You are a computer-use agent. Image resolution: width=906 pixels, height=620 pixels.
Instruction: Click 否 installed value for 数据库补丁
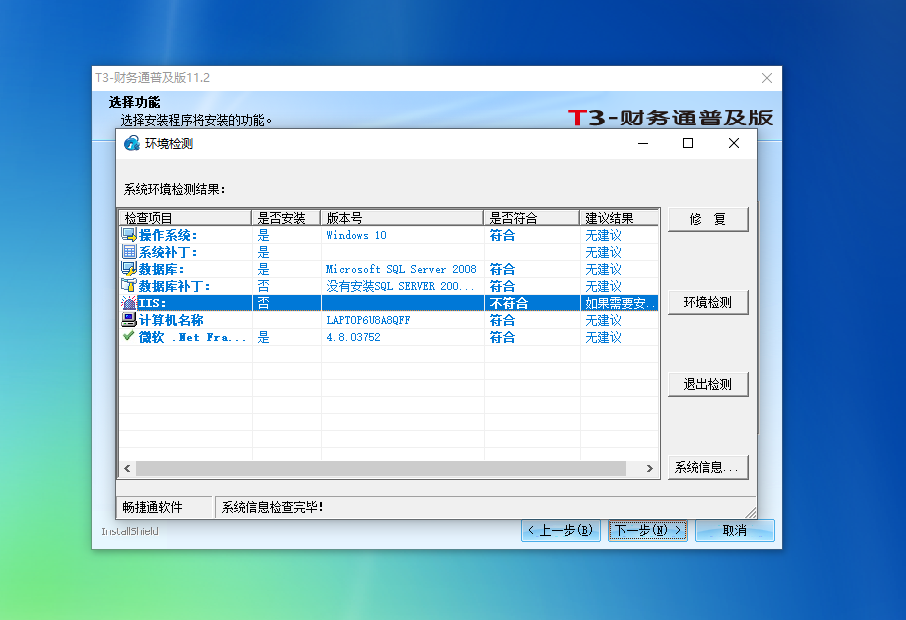click(x=263, y=286)
